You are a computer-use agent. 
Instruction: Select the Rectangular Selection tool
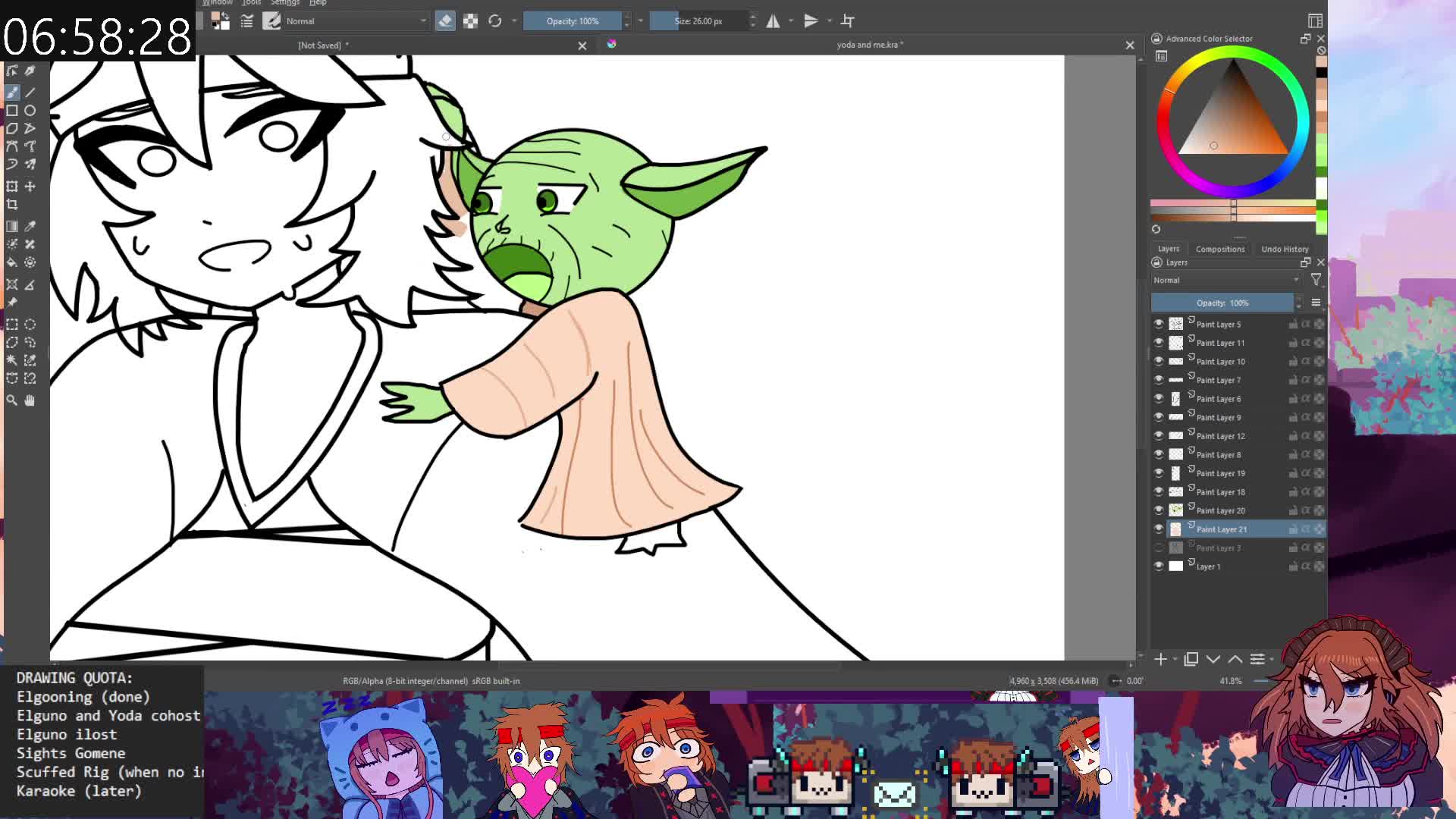point(12,325)
